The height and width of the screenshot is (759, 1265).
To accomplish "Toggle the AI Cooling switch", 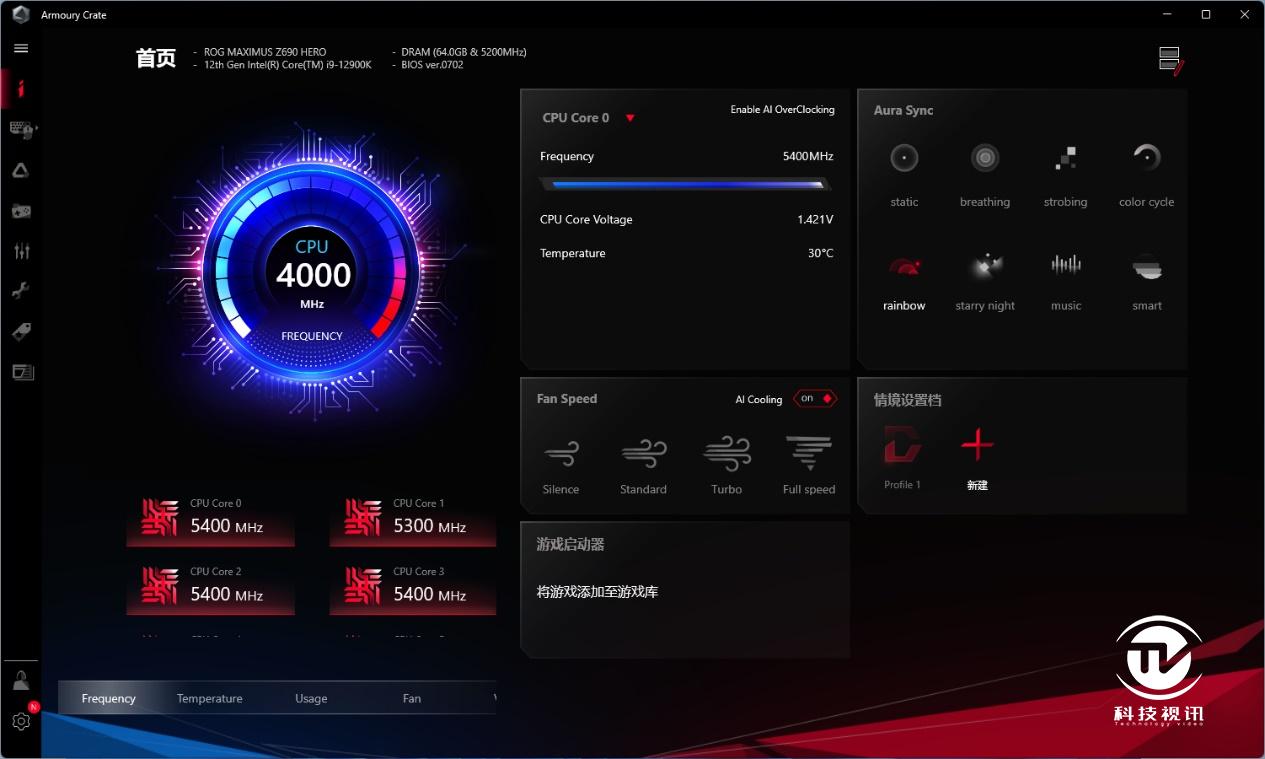I will (x=814, y=398).
